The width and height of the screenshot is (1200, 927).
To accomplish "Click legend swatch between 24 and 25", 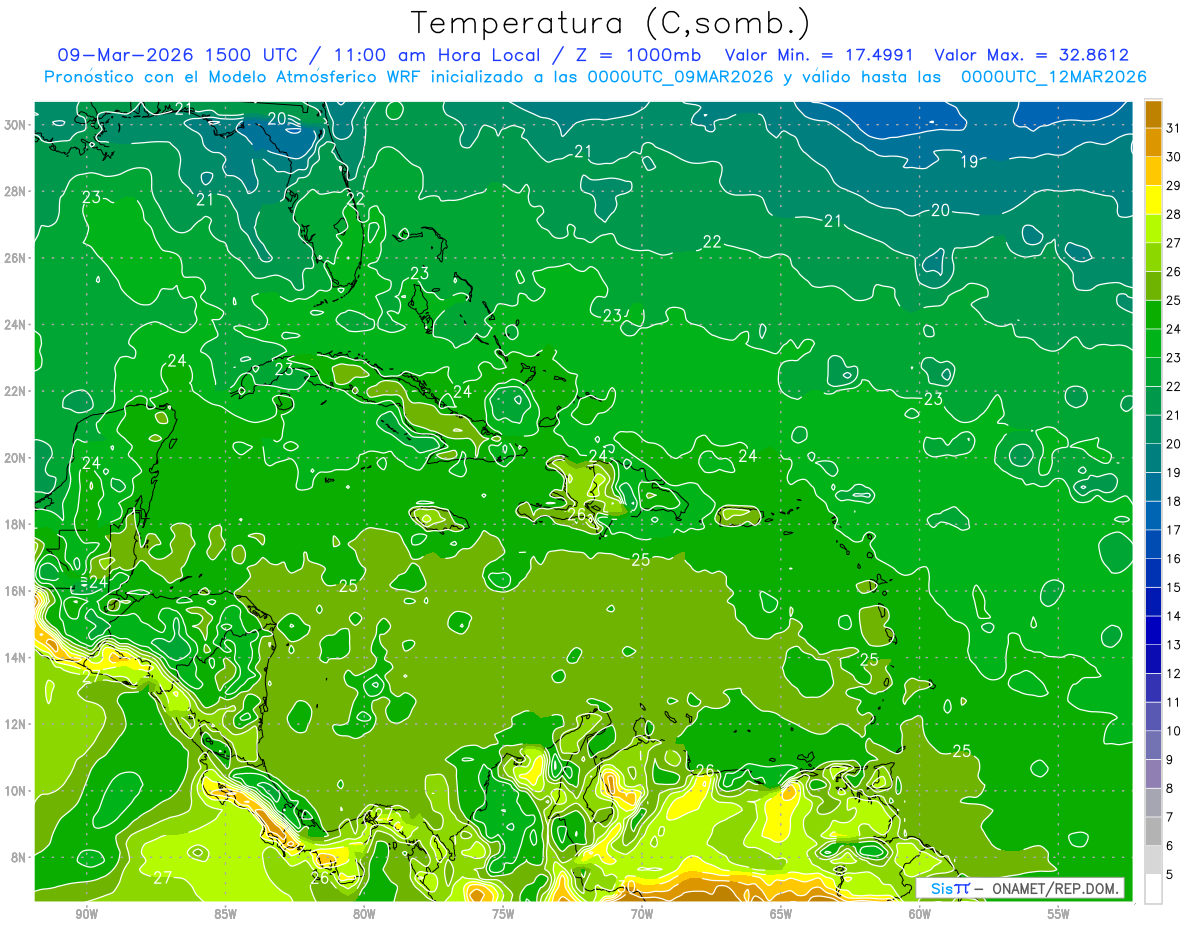I will [1153, 314].
